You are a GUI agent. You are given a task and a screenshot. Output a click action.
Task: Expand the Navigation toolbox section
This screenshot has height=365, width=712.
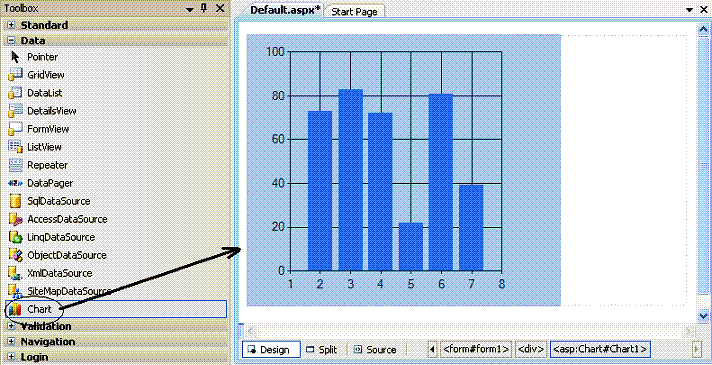pos(11,342)
